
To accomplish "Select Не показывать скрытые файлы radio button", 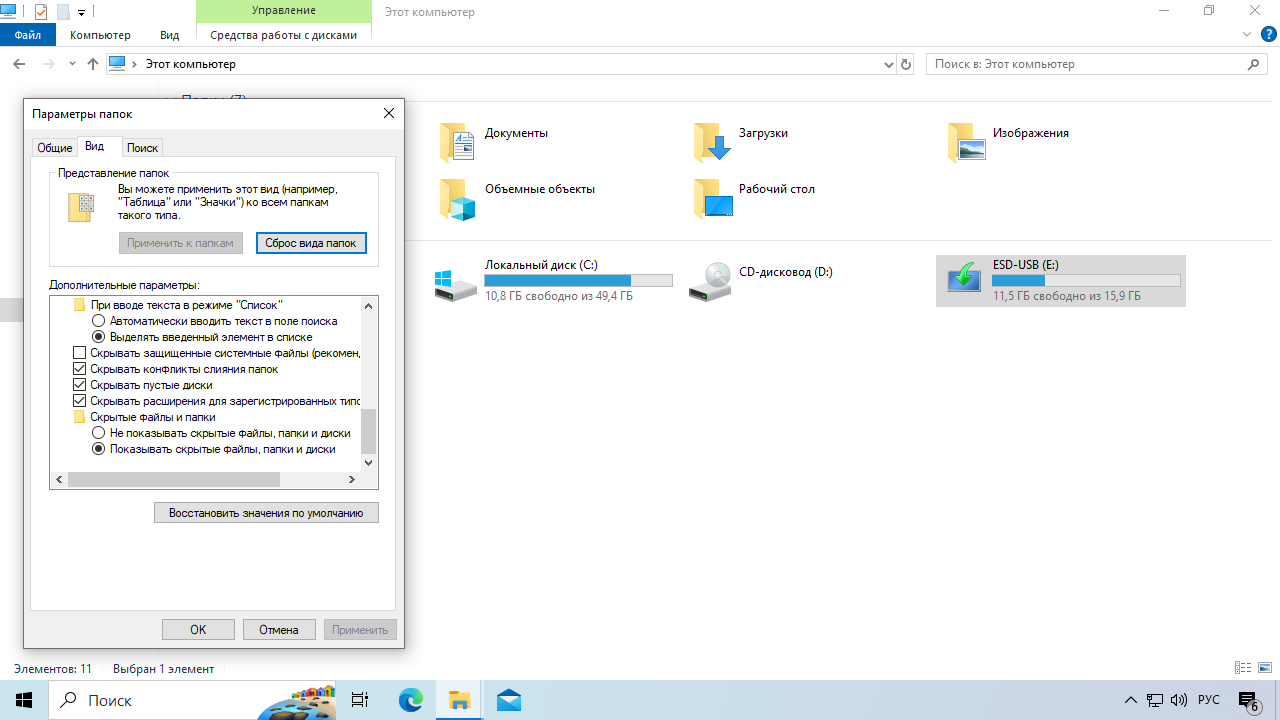I will pyautogui.click(x=98, y=433).
